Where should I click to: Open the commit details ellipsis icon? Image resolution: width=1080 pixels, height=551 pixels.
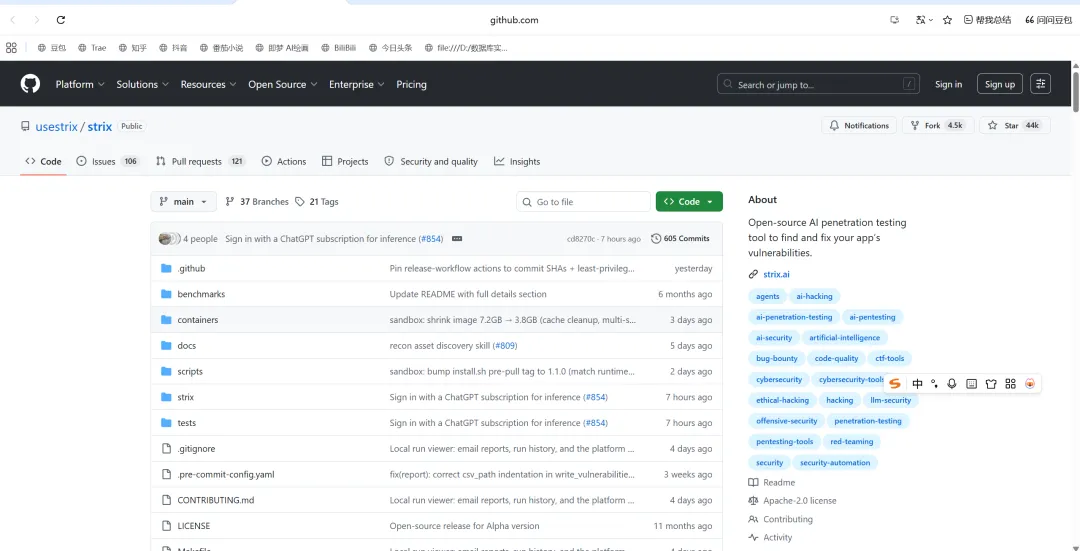pyautogui.click(x=457, y=238)
